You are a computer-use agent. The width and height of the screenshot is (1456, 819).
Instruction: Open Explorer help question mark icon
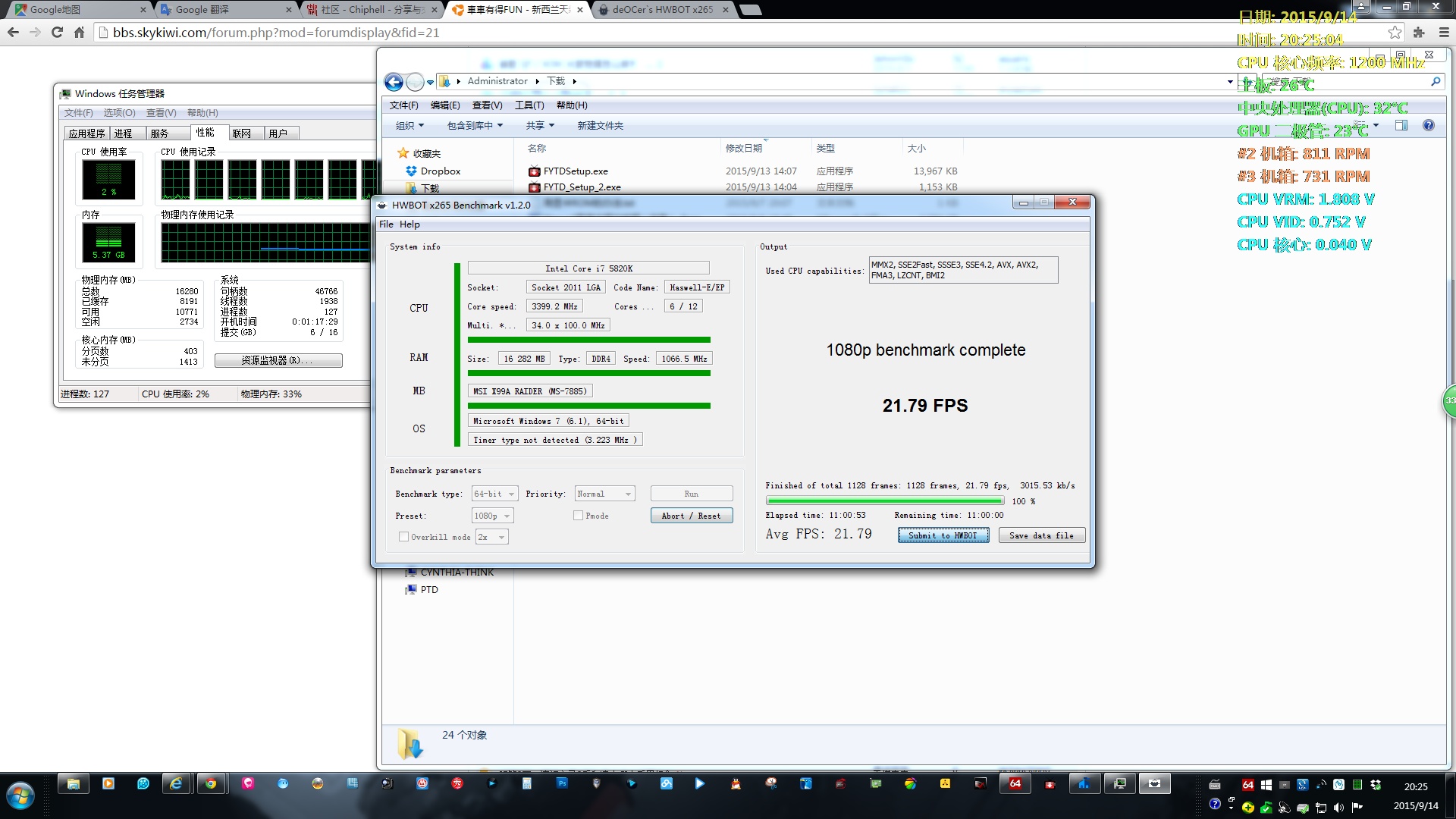point(1429,126)
